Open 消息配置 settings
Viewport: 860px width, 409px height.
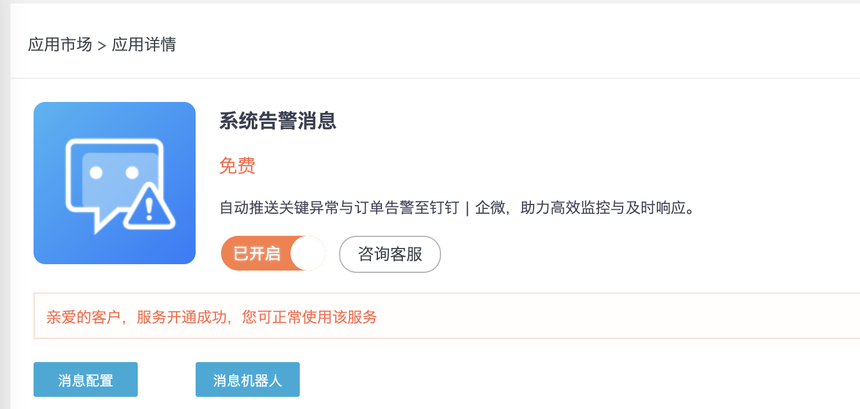(85, 380)
